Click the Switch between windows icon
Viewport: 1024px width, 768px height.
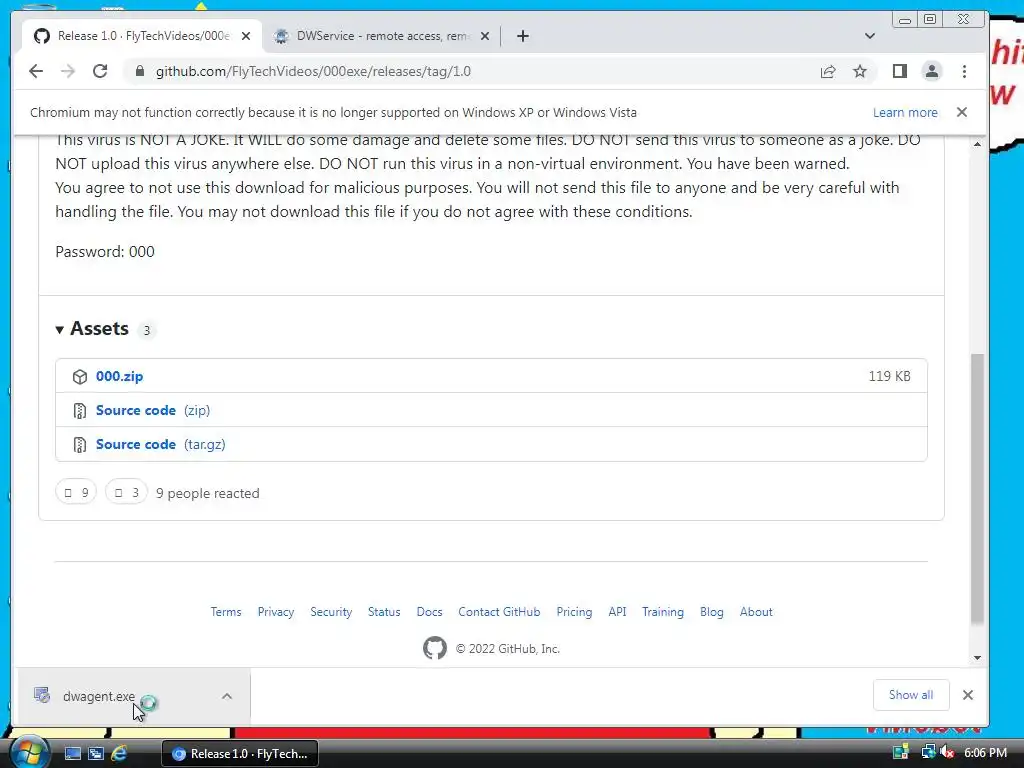point(96,754)
